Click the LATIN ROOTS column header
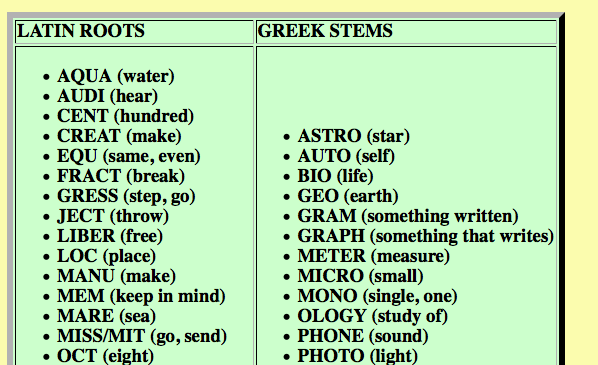The image size is (598, 365). pyautogui.click(x=81, y=31)
